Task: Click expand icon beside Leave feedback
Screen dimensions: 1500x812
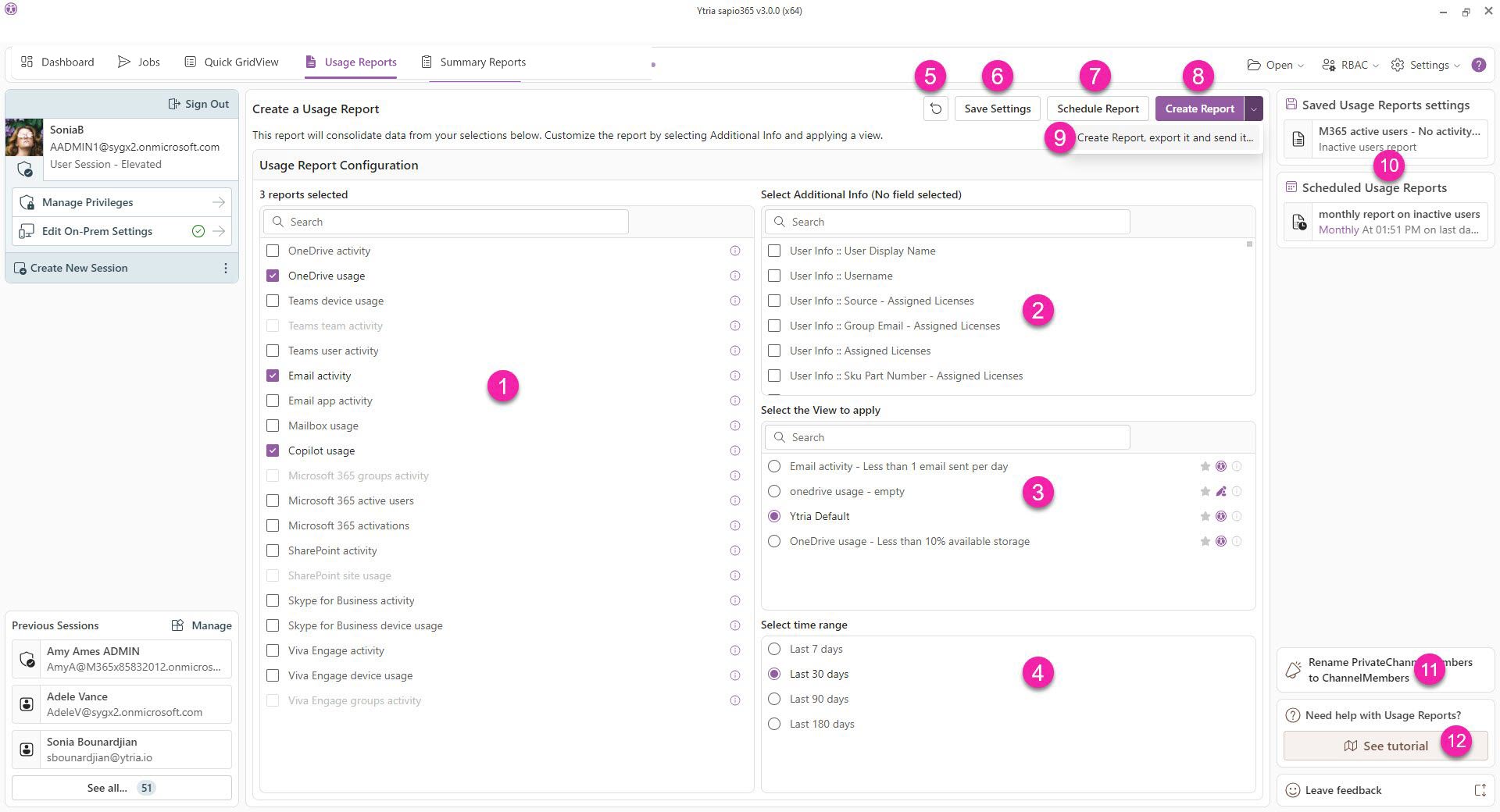Action: [1480, 790]
